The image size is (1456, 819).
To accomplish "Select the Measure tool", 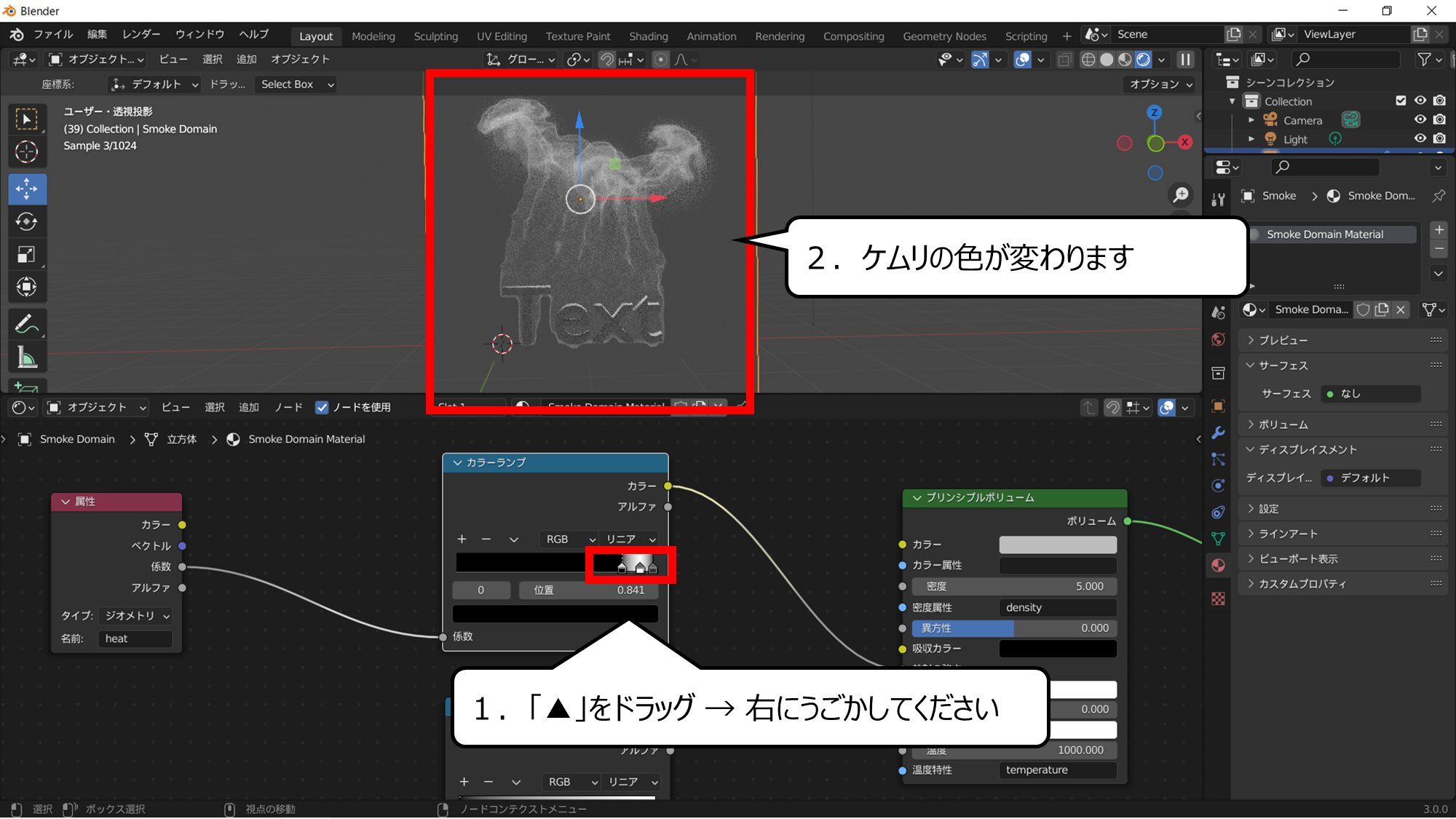I will point(27,357).
